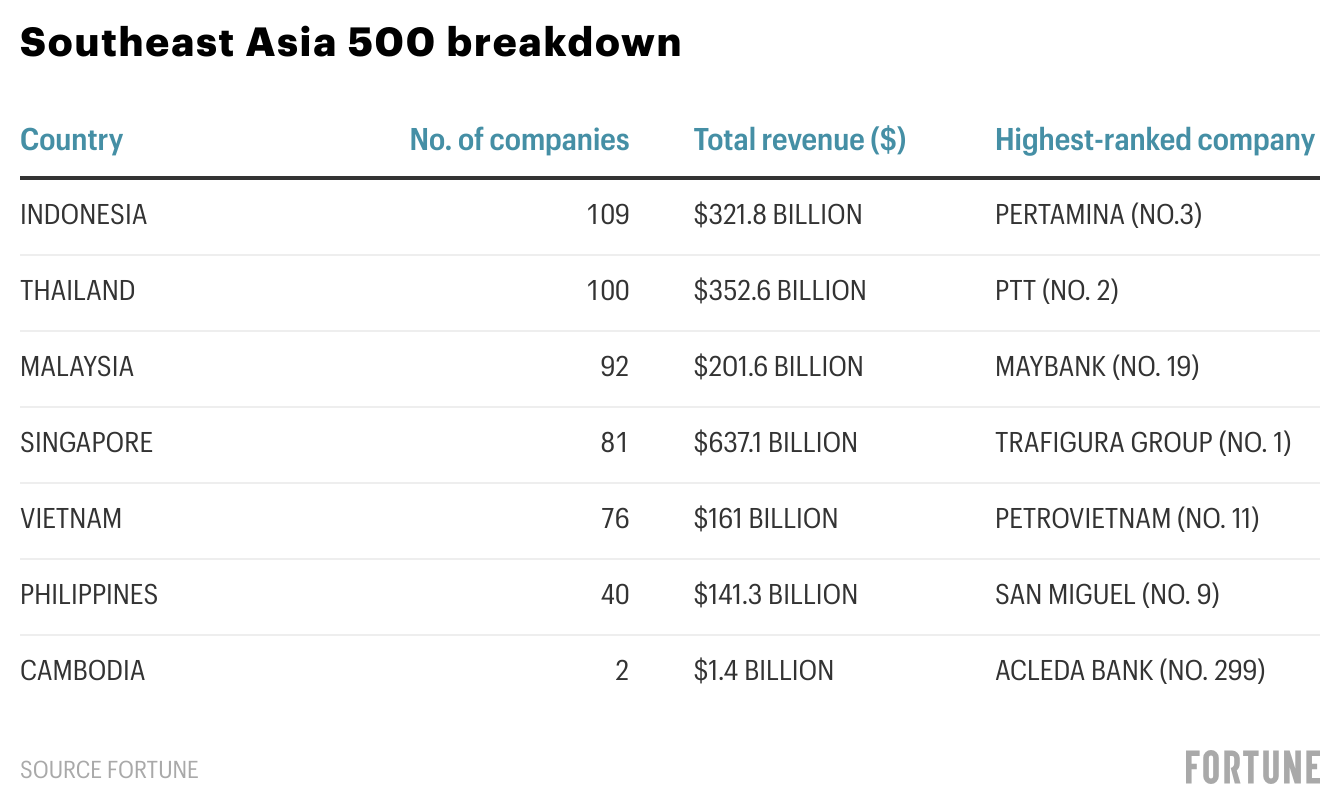This screenshot has height=804, width=1340.
Task: Click Indonesia's 109 companies value
Action: pyautogui.click(x=608, y=215)
